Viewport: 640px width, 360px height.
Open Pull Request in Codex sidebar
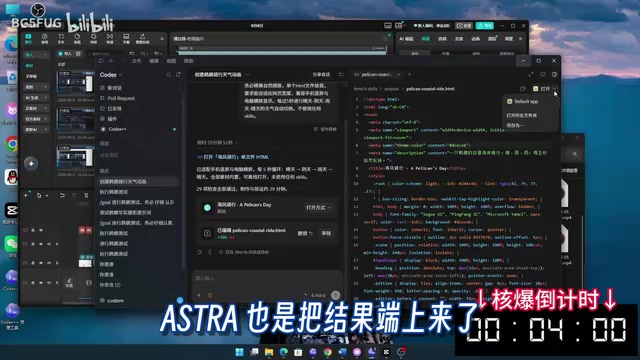118,98
